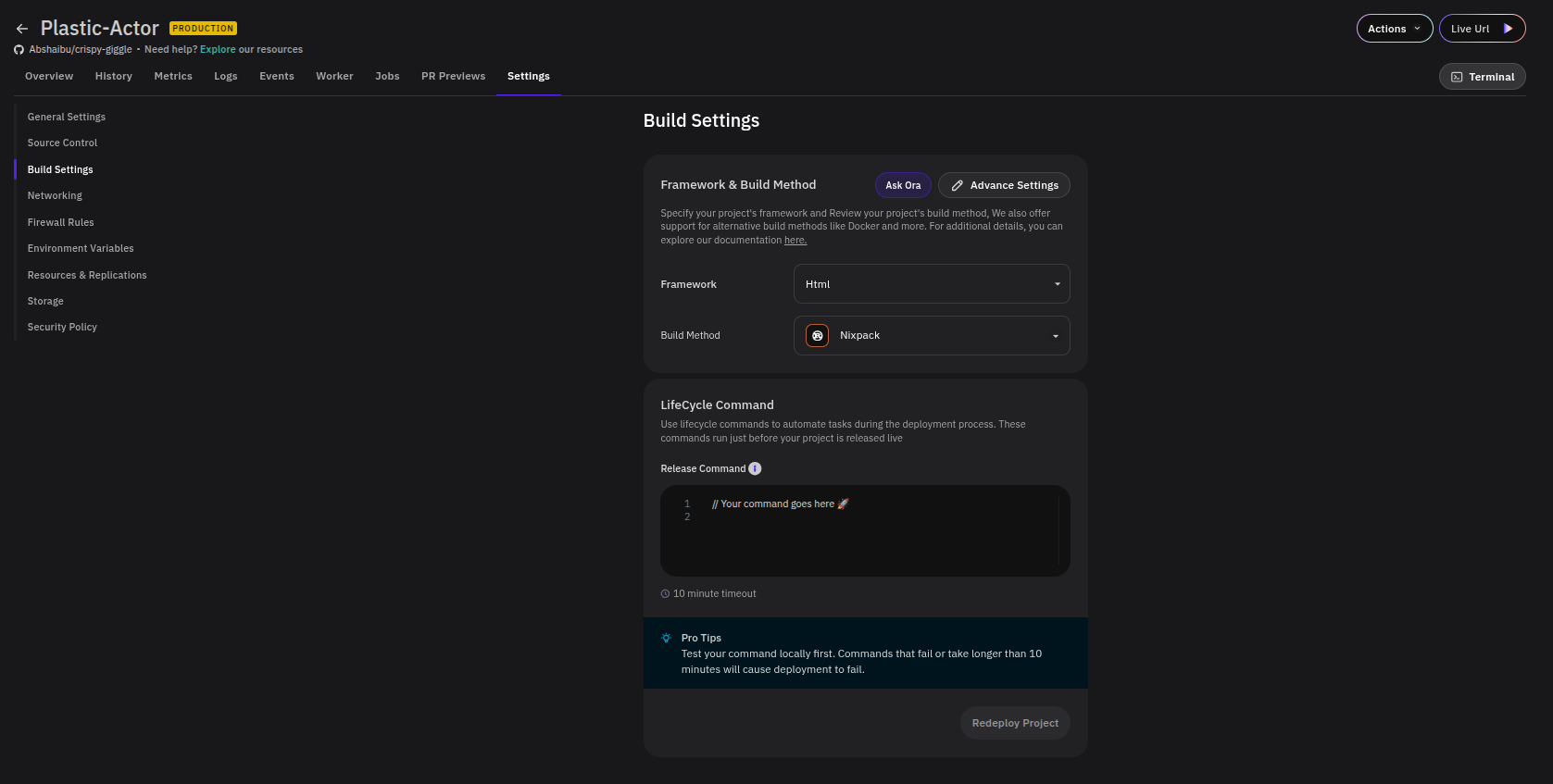Open Firewall Rules settings

61,222
